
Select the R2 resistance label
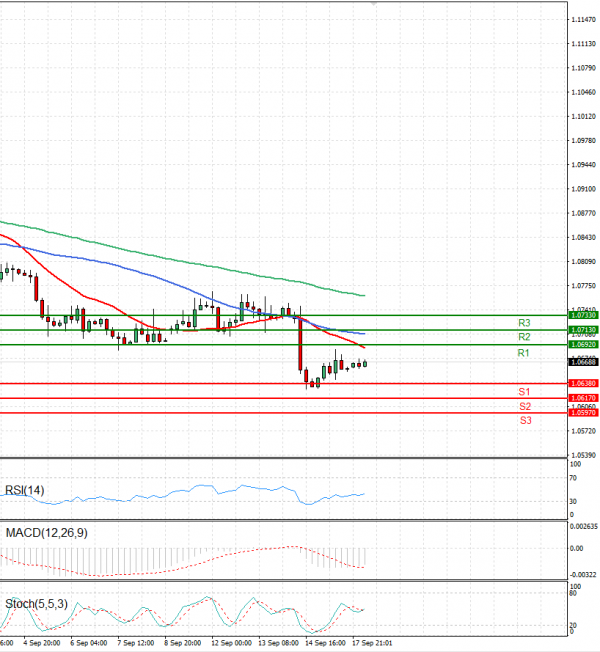point(524,336)
